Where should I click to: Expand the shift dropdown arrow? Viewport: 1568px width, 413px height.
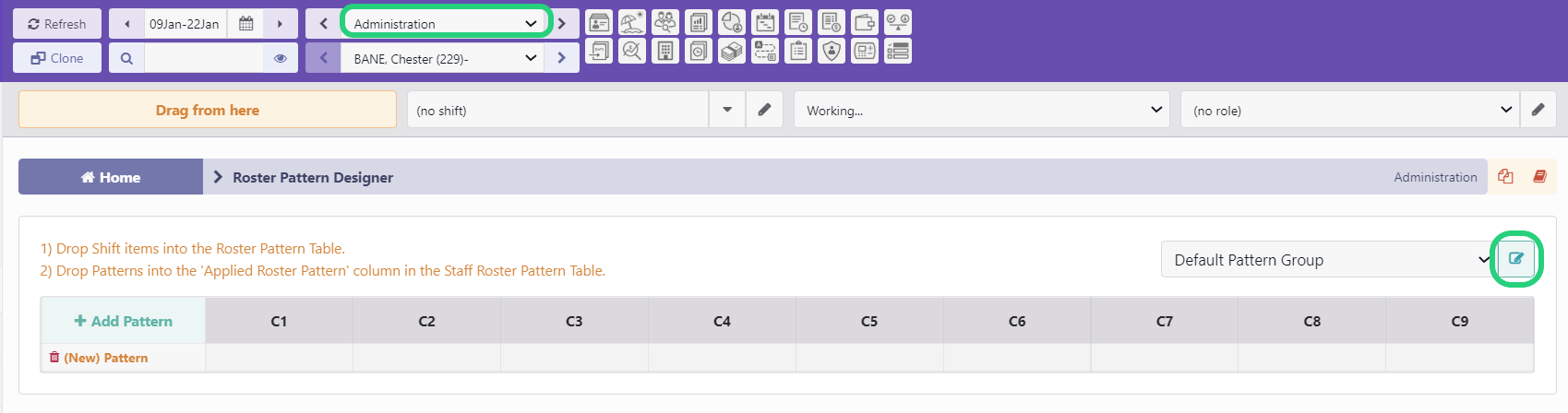pos(727,110)
